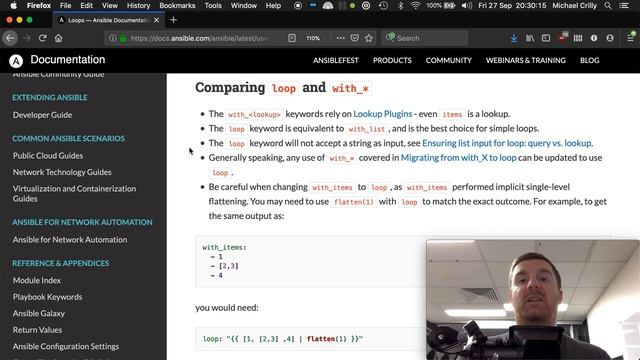This screenshot has height=360, width=640.
Task: Click the EXTENDING ANSIBLE sidebar heading
Action: pyautogui.click(x=50, y=98)
